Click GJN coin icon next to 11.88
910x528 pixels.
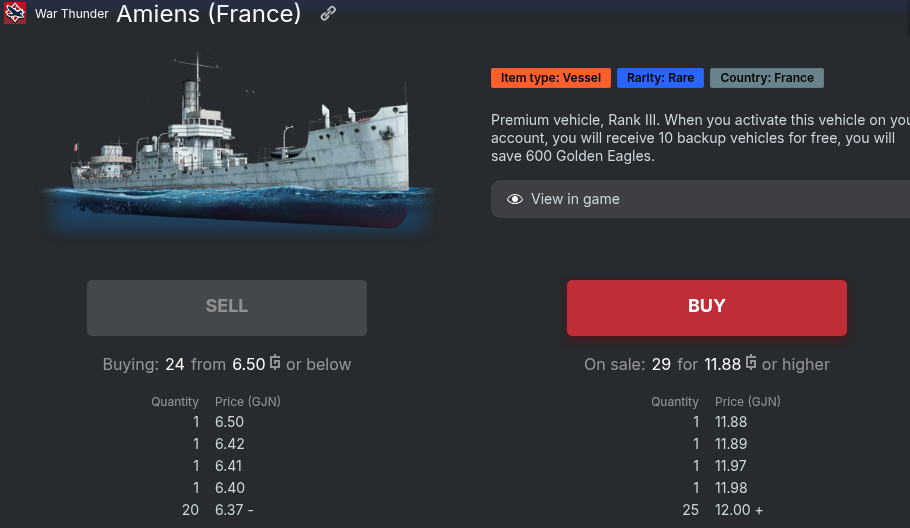(x=751, y=363)
